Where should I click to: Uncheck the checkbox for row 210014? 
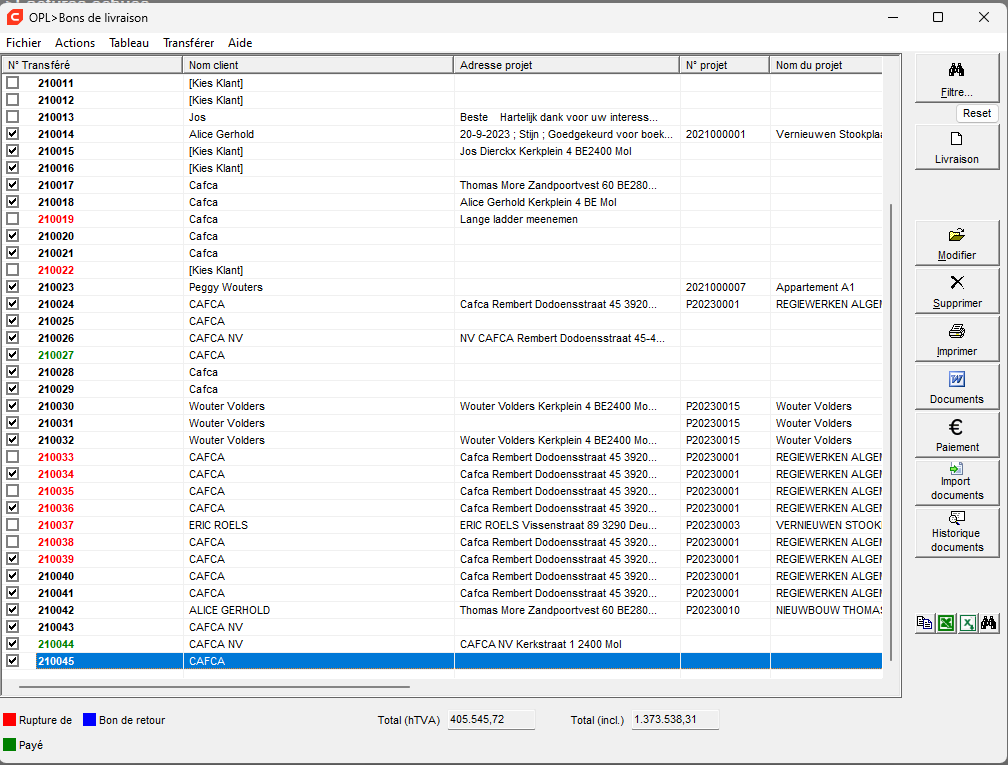click(13, 134)
